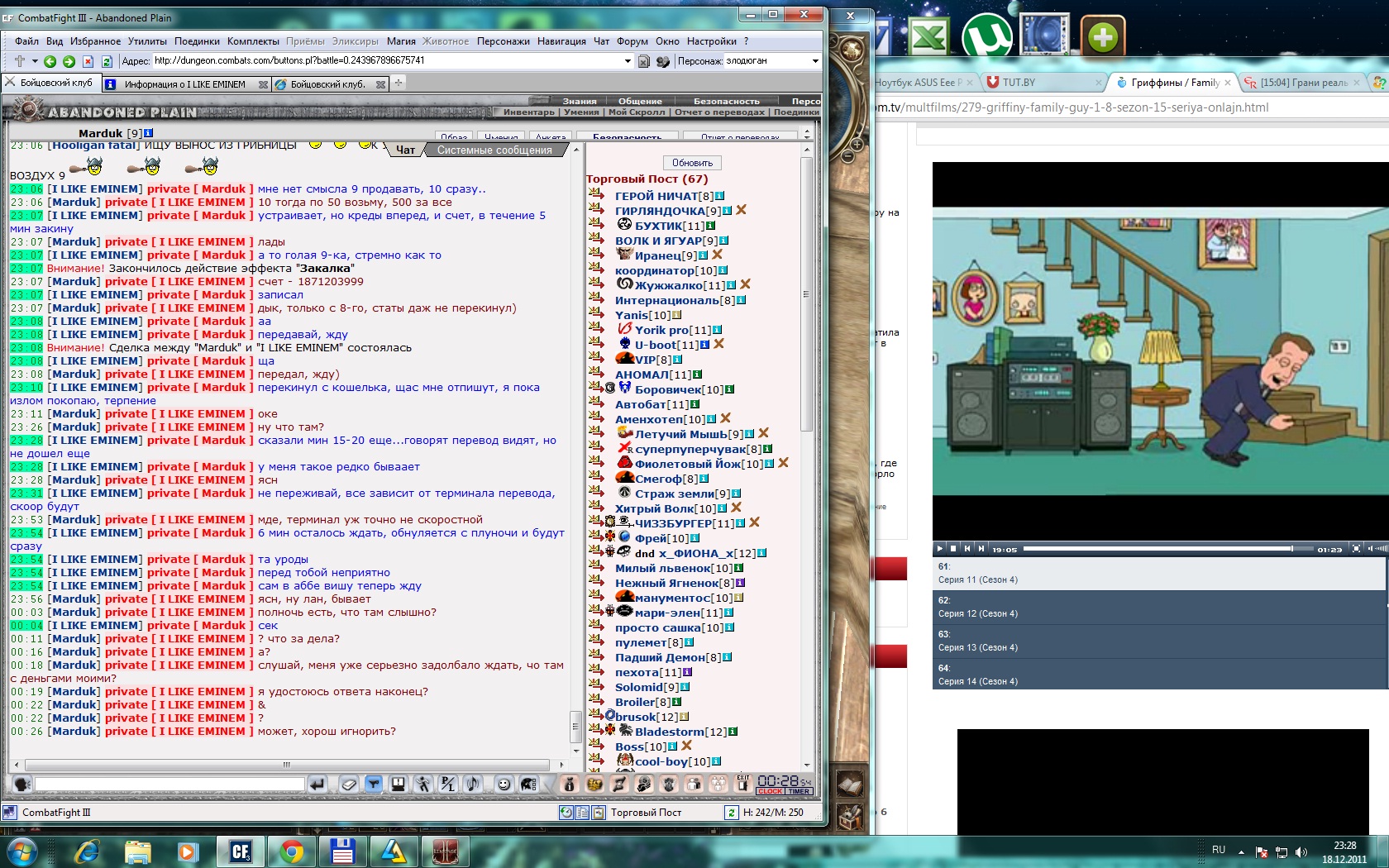Screen dimensions: 1389x868
Task: Click the green refresh page icon
Action: click(x=107, y=61)
